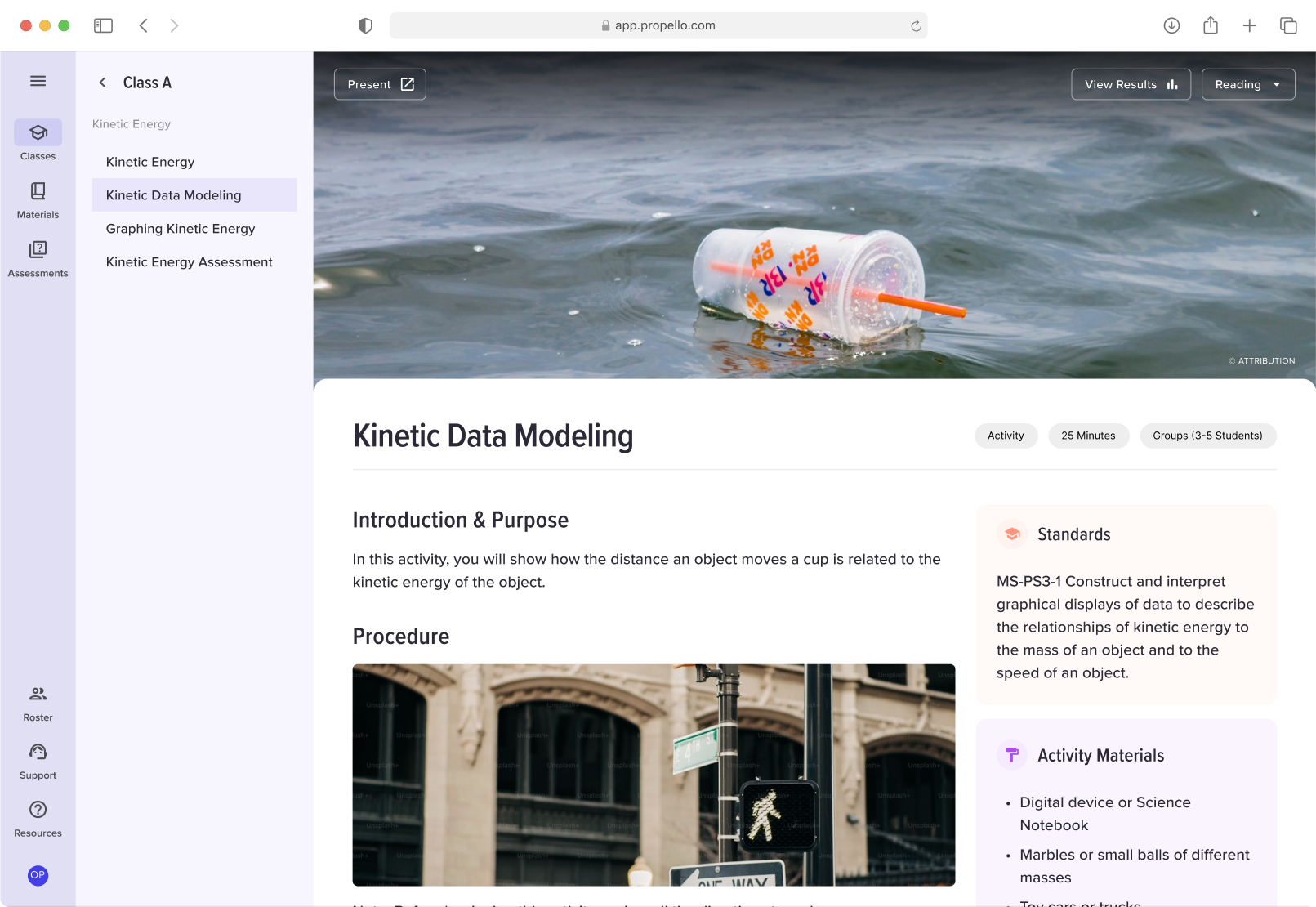Image resolution: width=1316 pixels, height=907 pixels.
Task: Click the privacy shield icon
Action: pos(365,25)
